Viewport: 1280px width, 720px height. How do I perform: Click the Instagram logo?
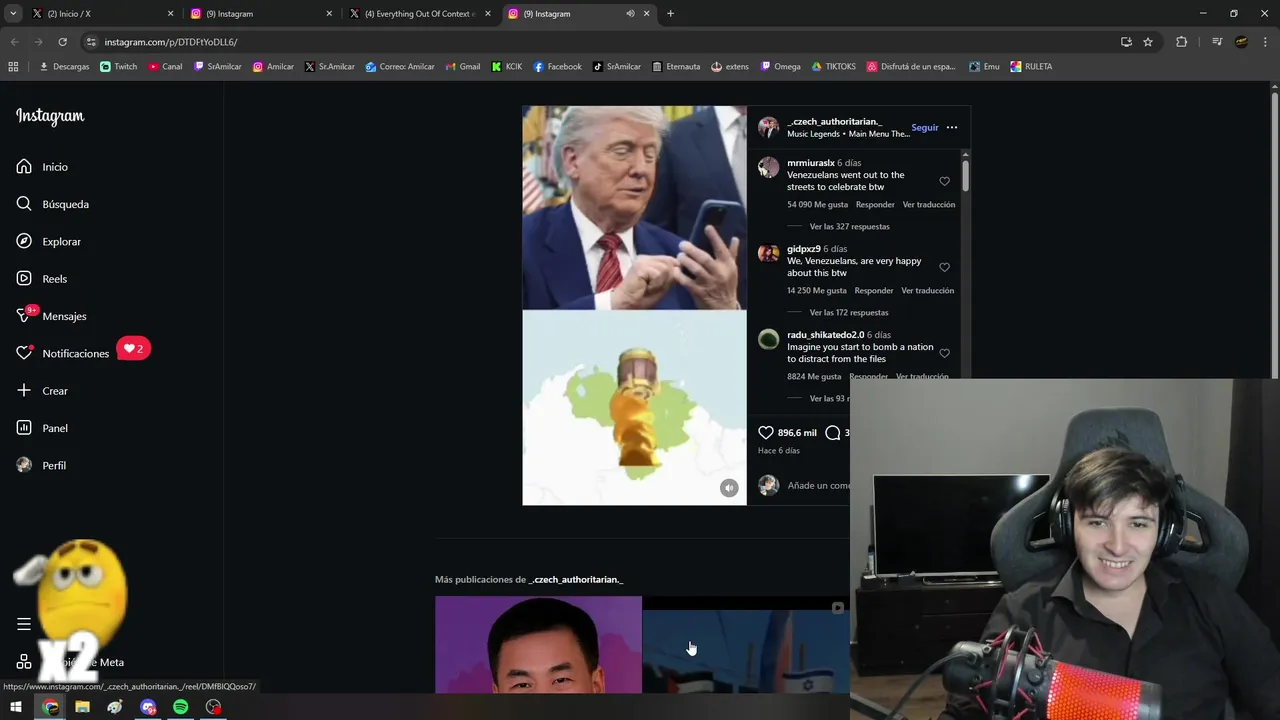(50, 116)
